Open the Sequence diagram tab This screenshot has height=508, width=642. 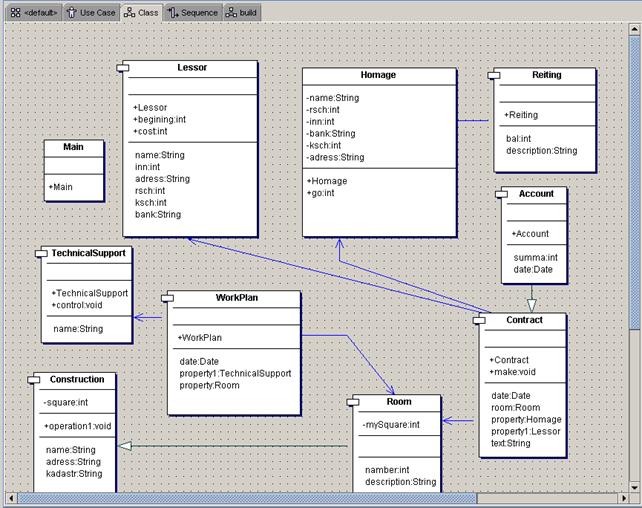click(192, 13)
